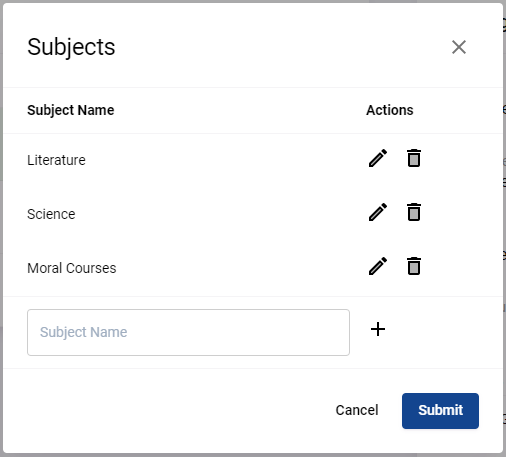Screen dimensions: 506x457
Task: Click the Subject Name column header
Action: pos(71,110)
